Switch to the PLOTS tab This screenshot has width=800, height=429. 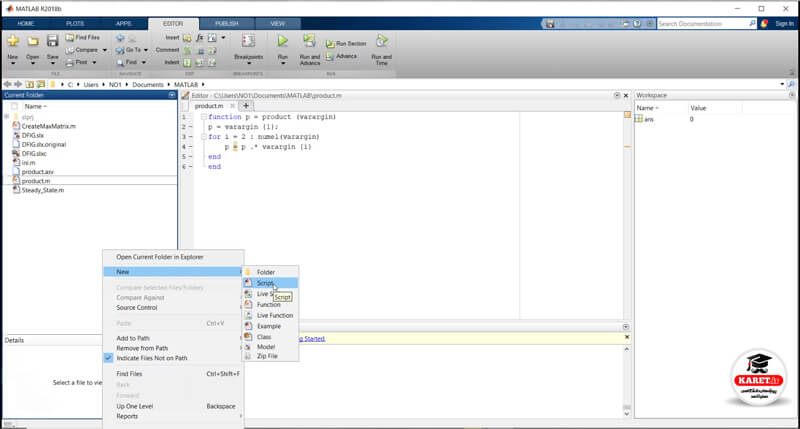75,23
